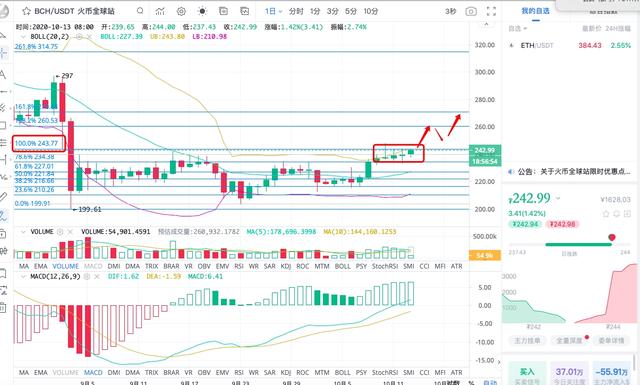Click the red marker on the daily range slider
The width and height of the screenshot is (640, 385).
pos(612,237)
